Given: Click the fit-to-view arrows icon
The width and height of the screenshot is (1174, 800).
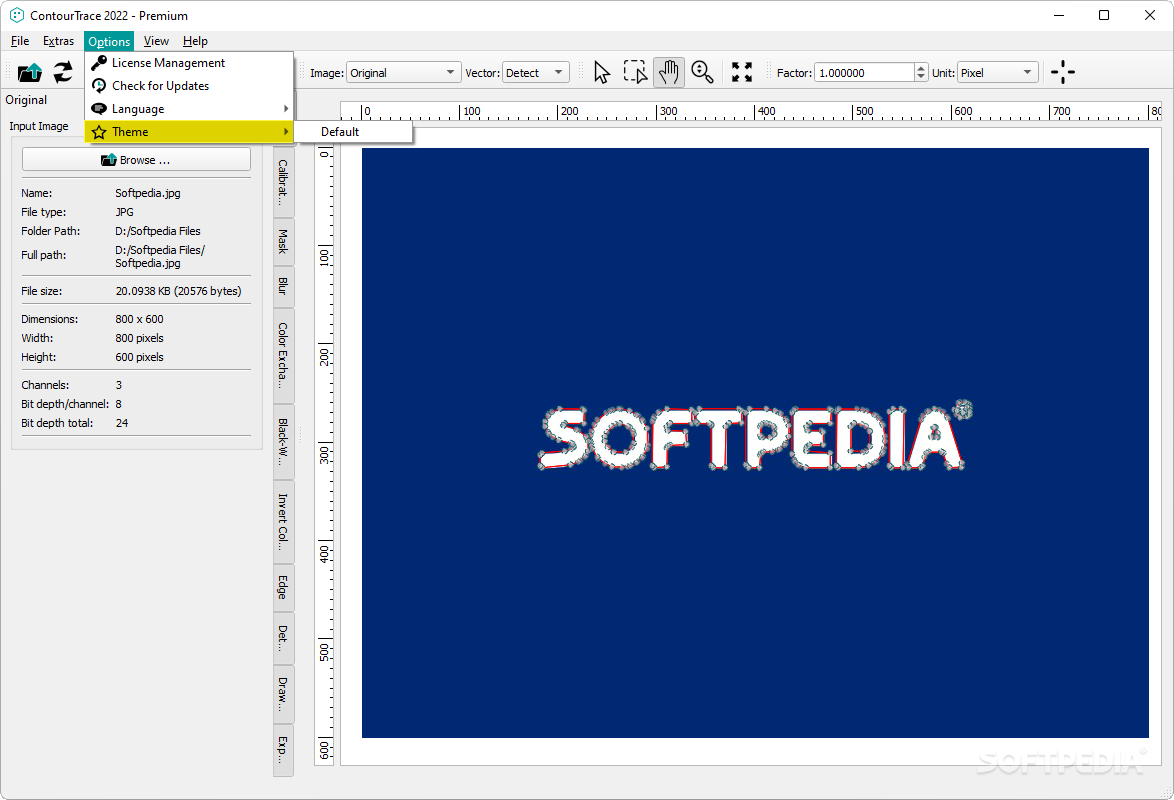Looking at the screenshot, I should (742, 73).
